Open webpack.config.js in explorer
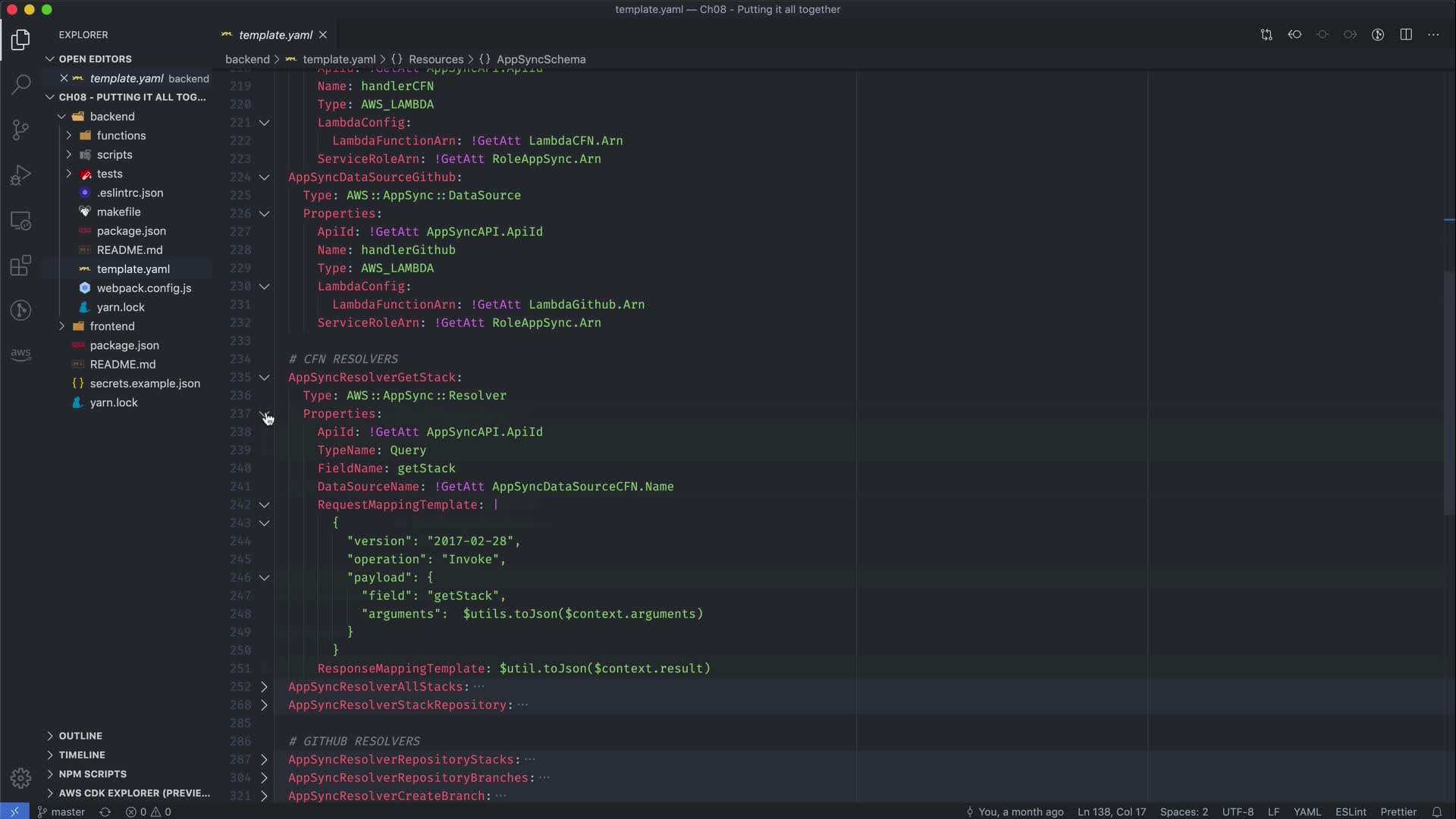 pos(143,288)
